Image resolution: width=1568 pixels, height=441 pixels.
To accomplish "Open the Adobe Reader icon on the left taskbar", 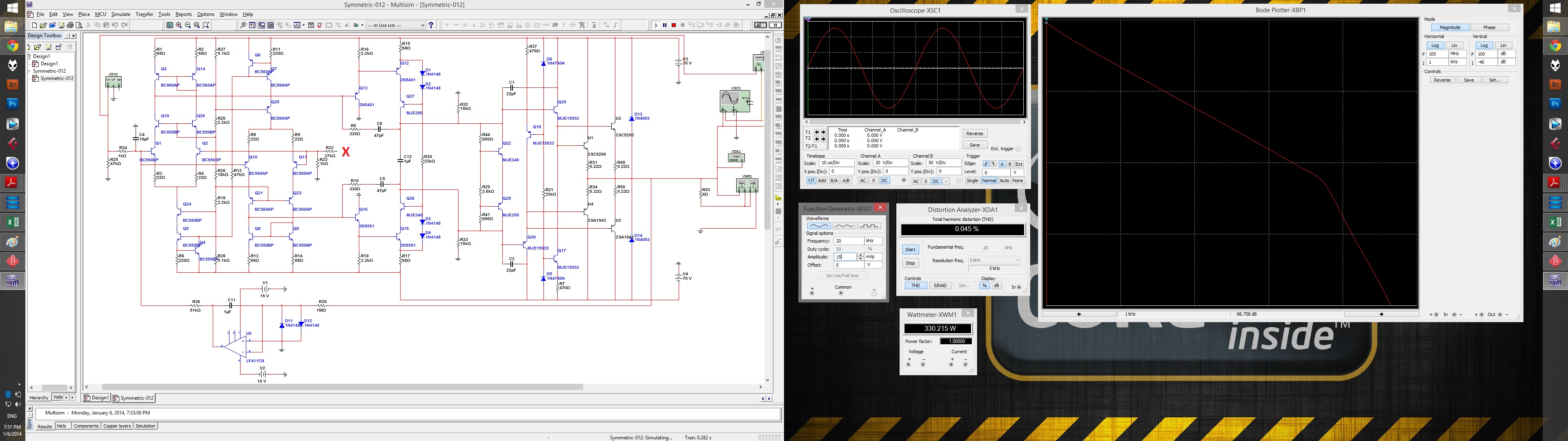I will click(12, 183).
